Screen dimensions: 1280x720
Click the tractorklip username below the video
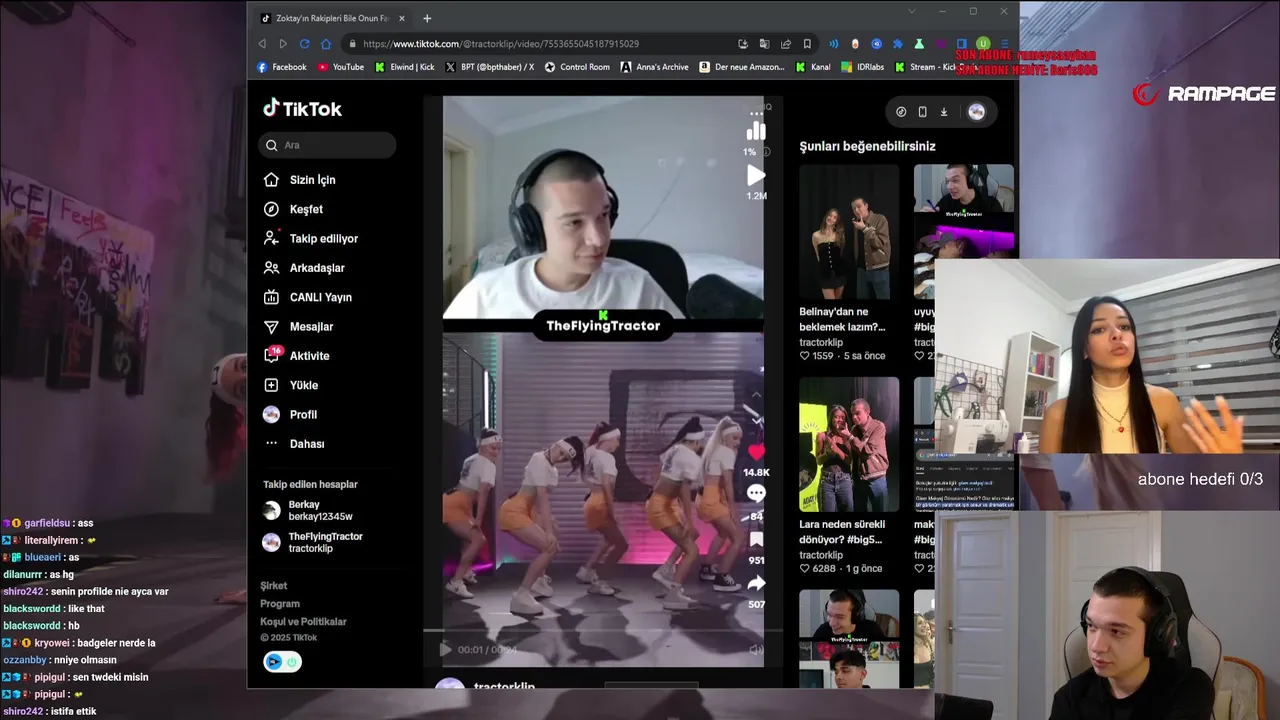(504, 687)
